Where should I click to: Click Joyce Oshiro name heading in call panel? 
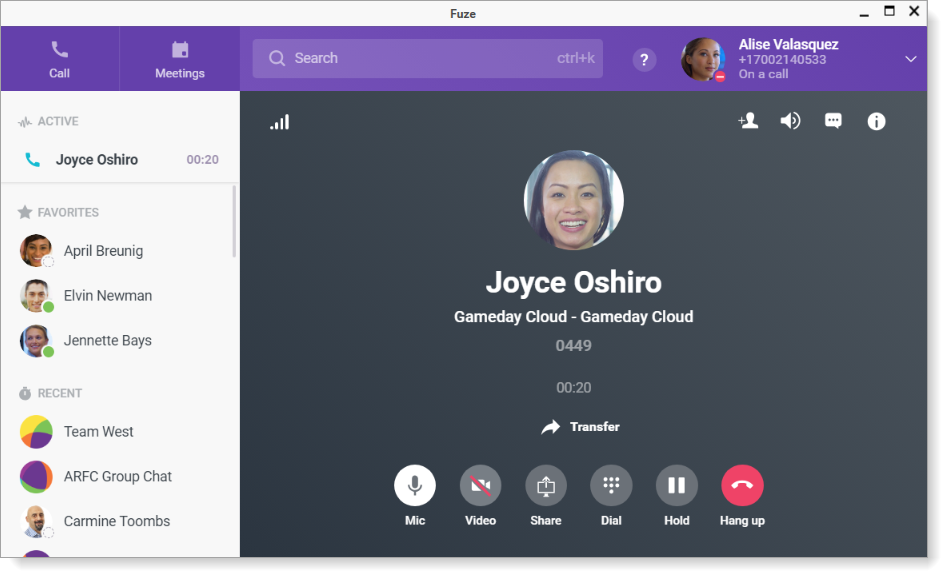[x=574, y=282]
